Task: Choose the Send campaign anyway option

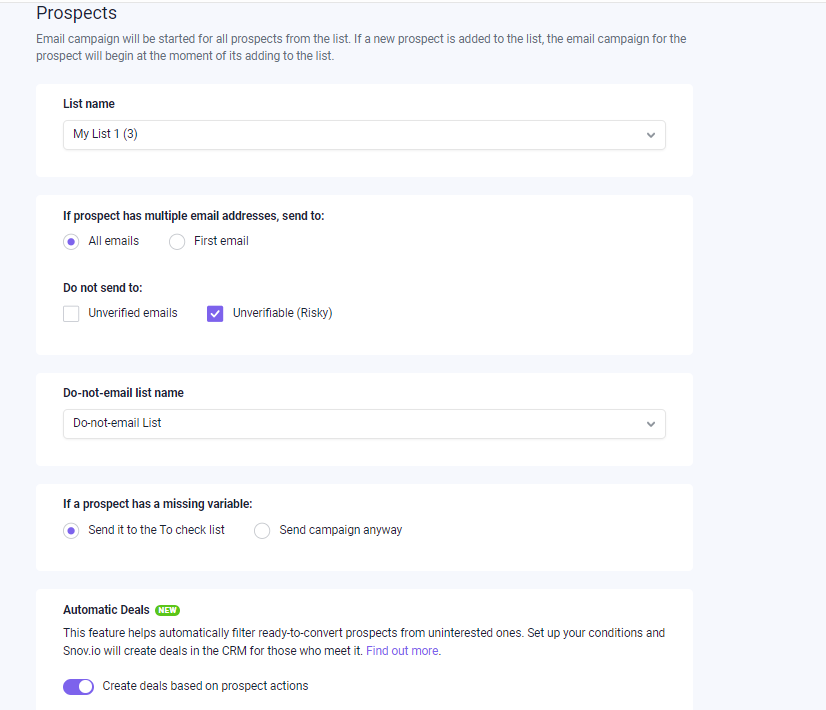Action: point(262,530)
